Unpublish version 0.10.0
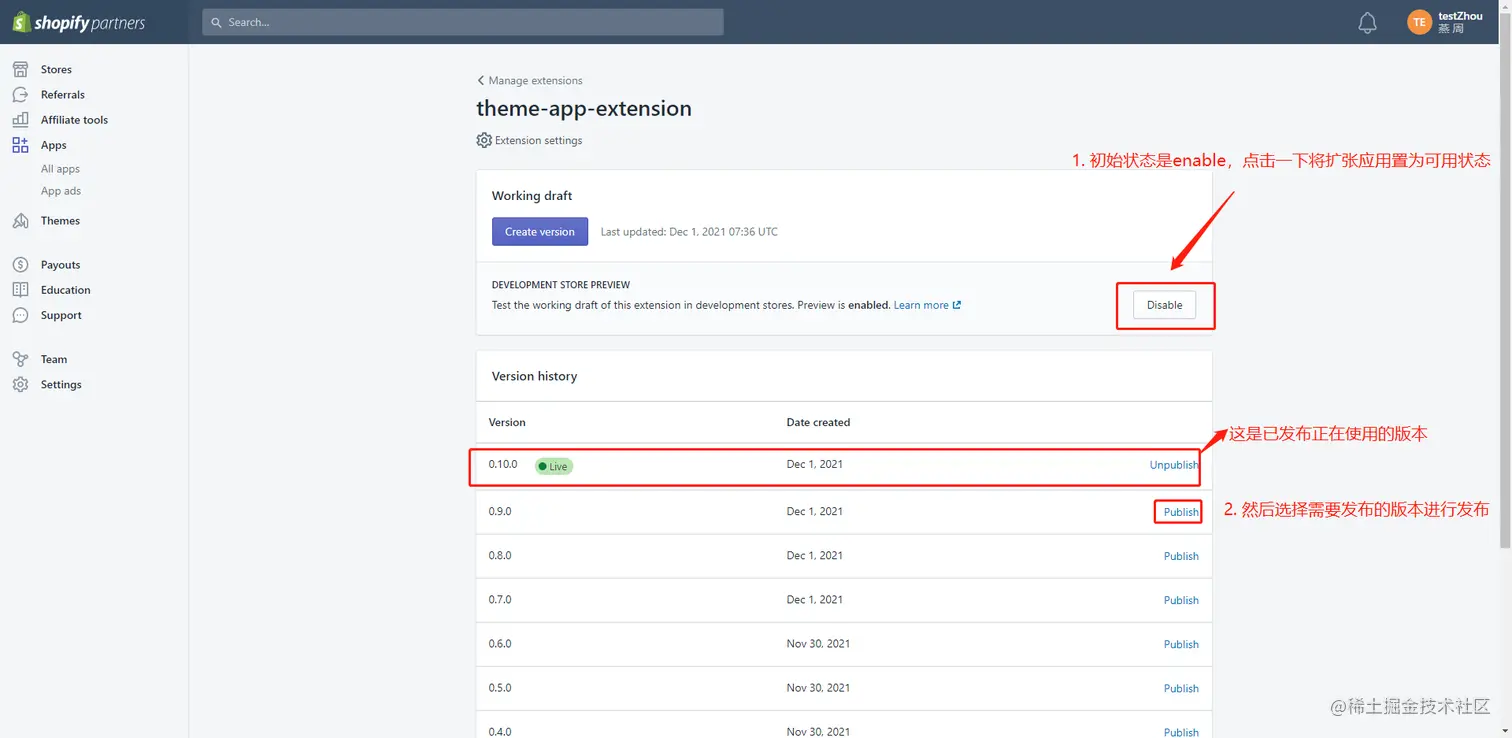 pos(1174,465)
